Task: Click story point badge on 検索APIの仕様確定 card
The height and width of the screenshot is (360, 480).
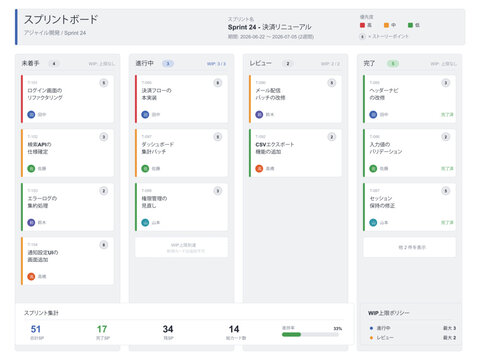Action: (104, 137)
